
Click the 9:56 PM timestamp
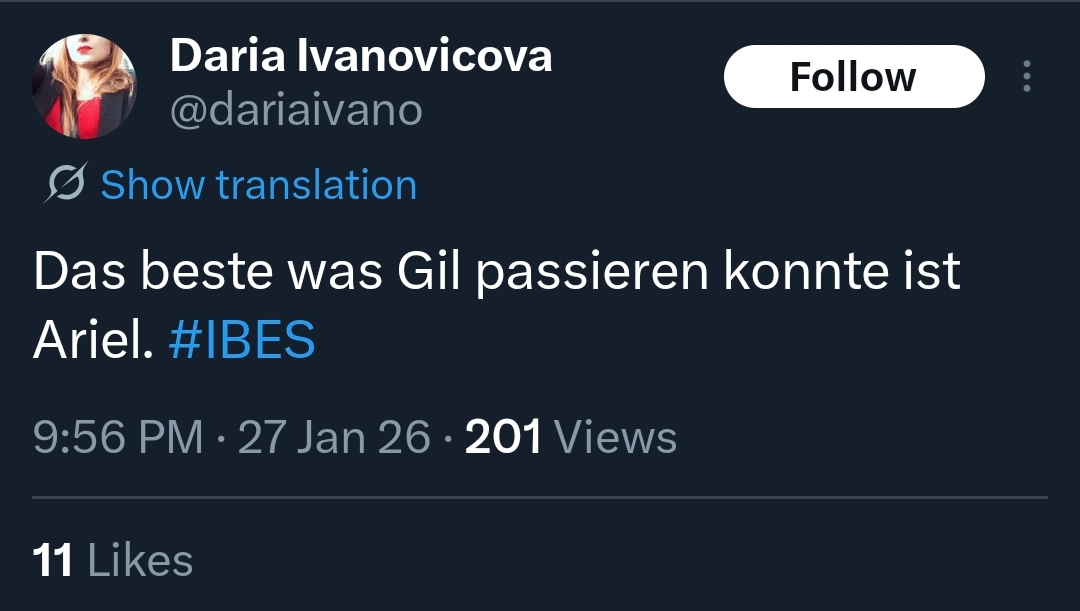(x=118, y=438)
